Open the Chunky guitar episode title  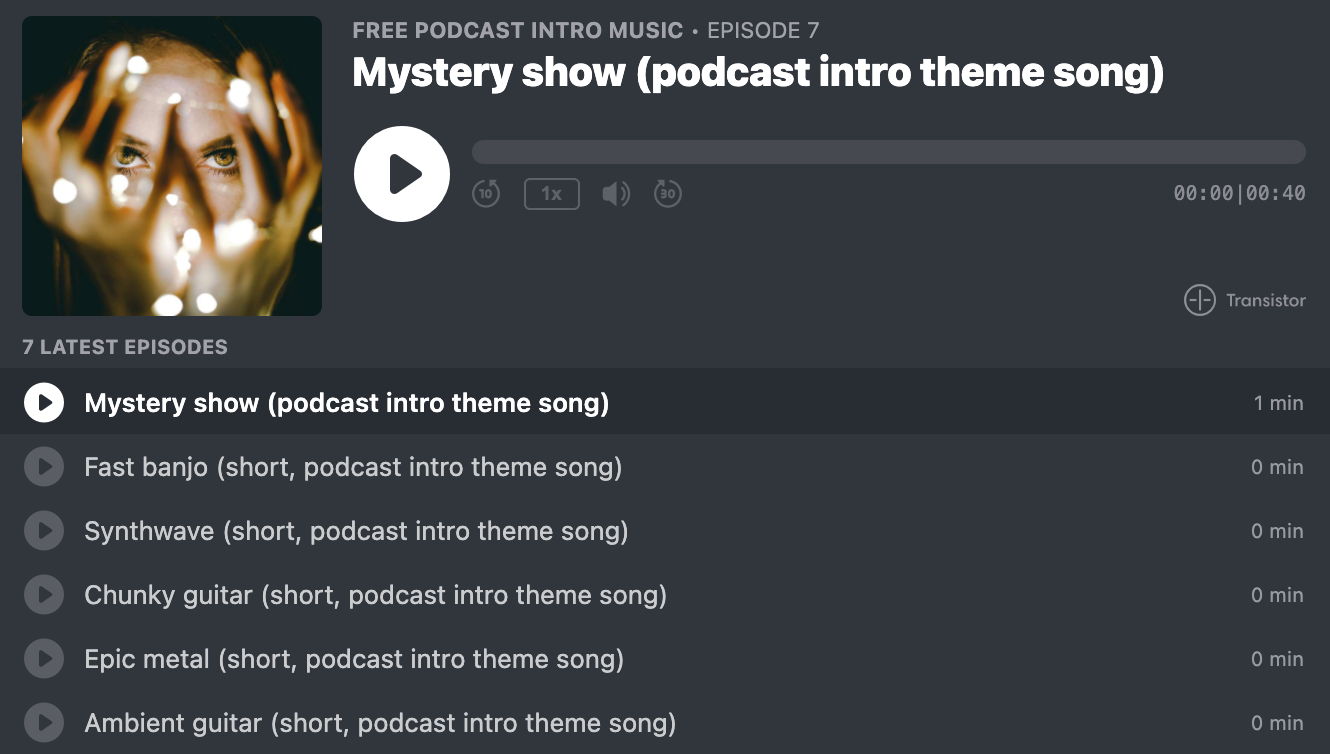coord(375,595)
